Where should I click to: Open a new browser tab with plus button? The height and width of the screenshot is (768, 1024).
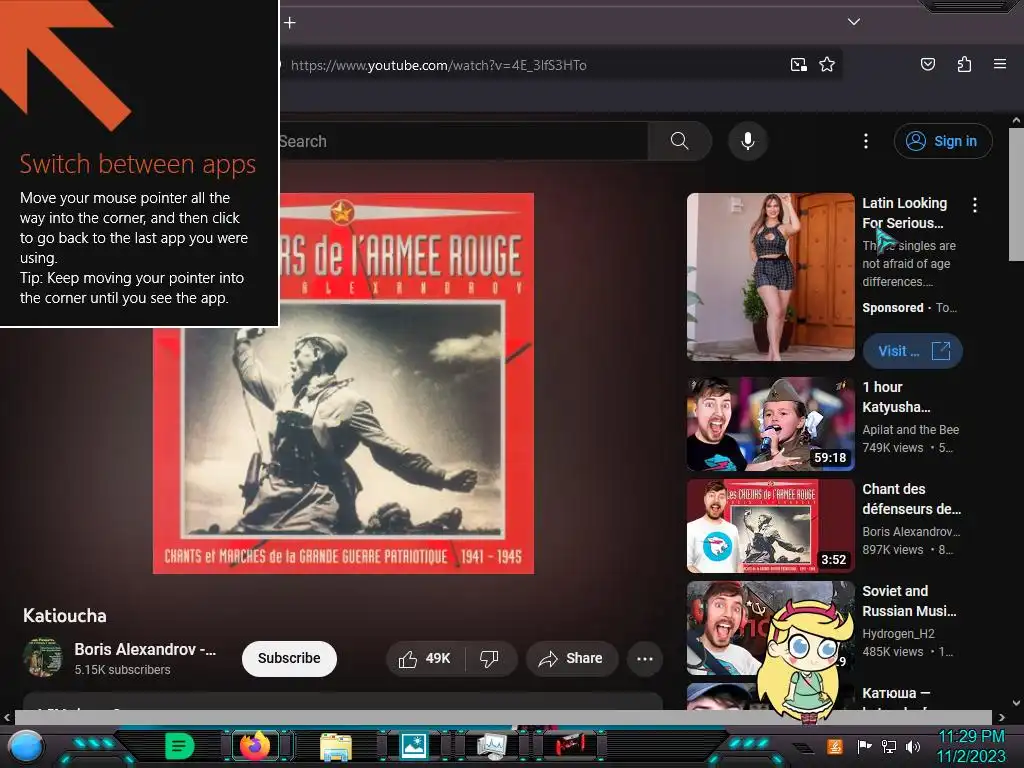[290, 23]
